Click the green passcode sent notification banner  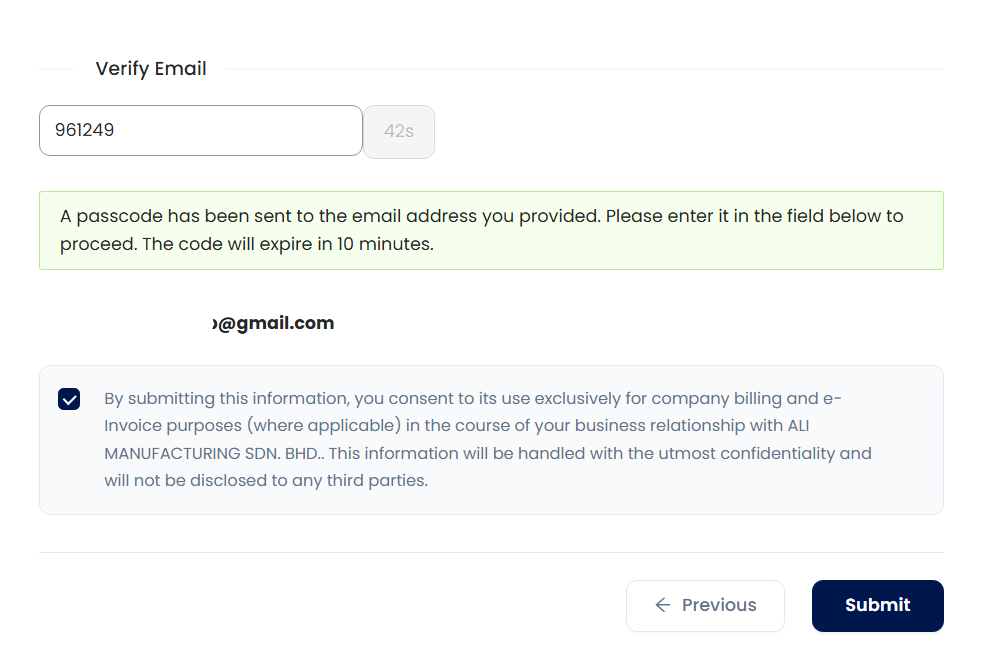coord(490,230)
